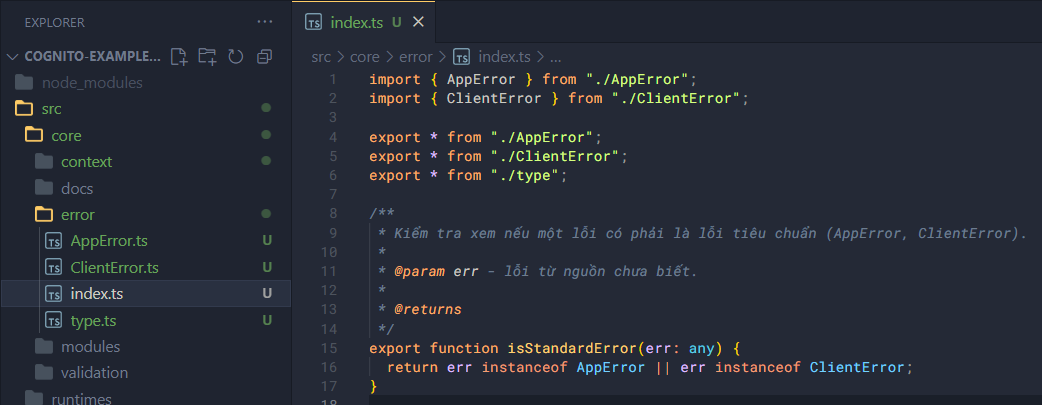Click the @returns tag in the doc comment
The width and height of the screenshot is (1042, 405).
[429, 310]
